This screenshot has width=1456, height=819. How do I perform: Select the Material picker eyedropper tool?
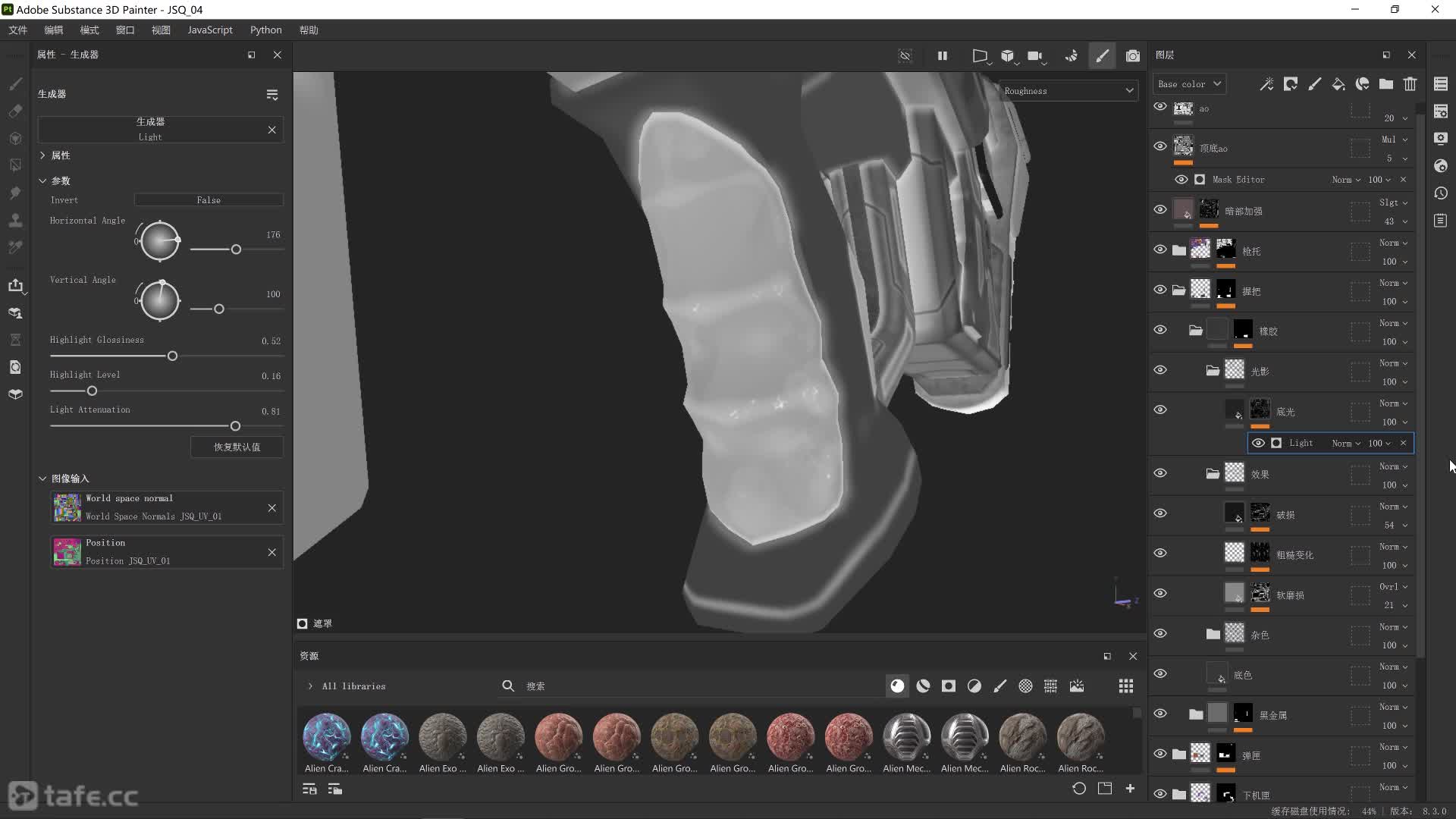(x=15, y=247)
